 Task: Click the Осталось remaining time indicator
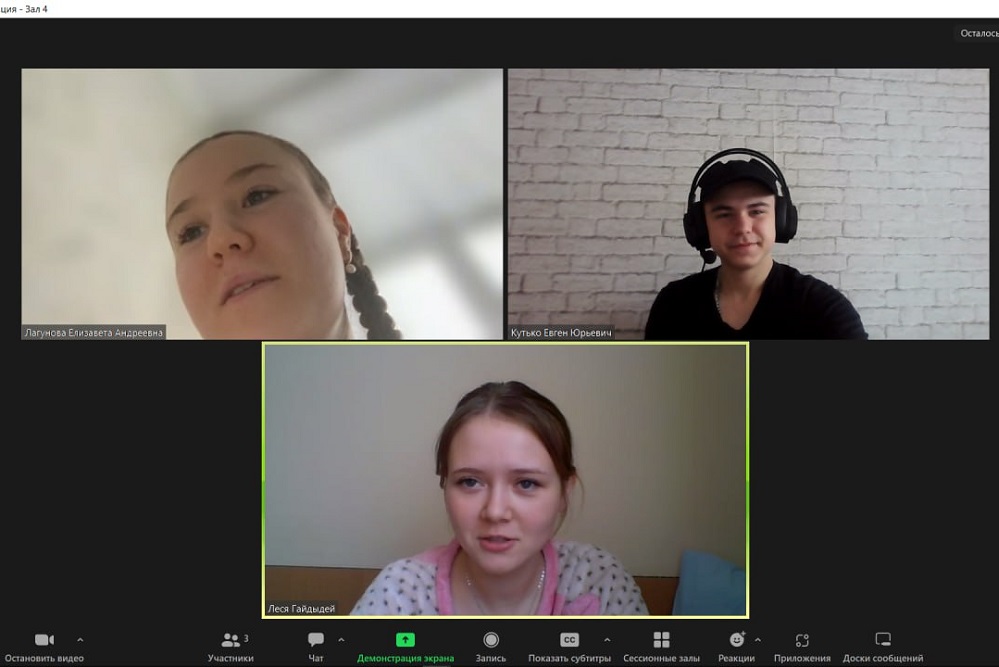[x=979, y=33]
